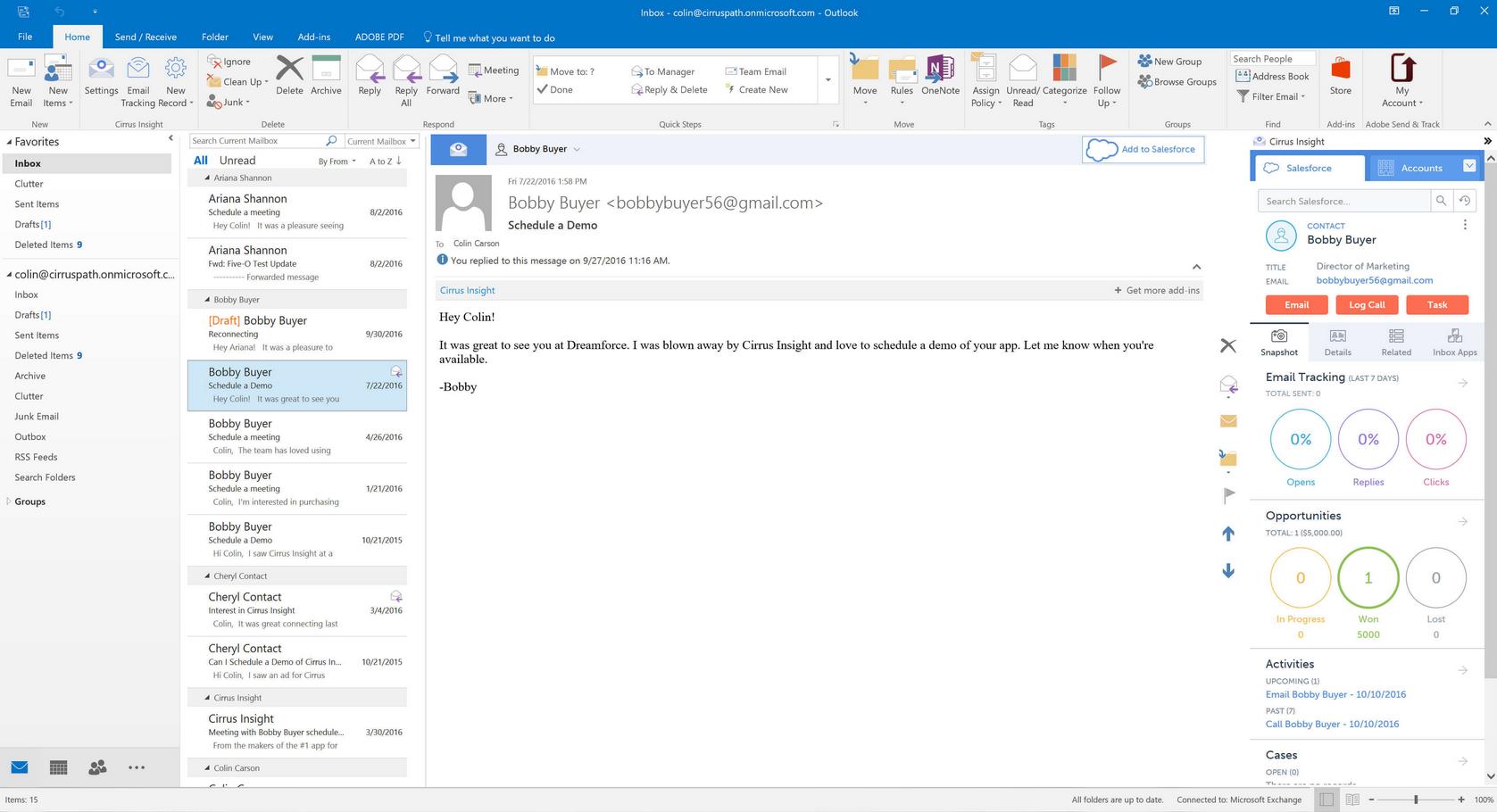The width and height of the screenshot is (1497, 812).
Task: Toggle the A to Z sort order
Action: tap(386, 162)
